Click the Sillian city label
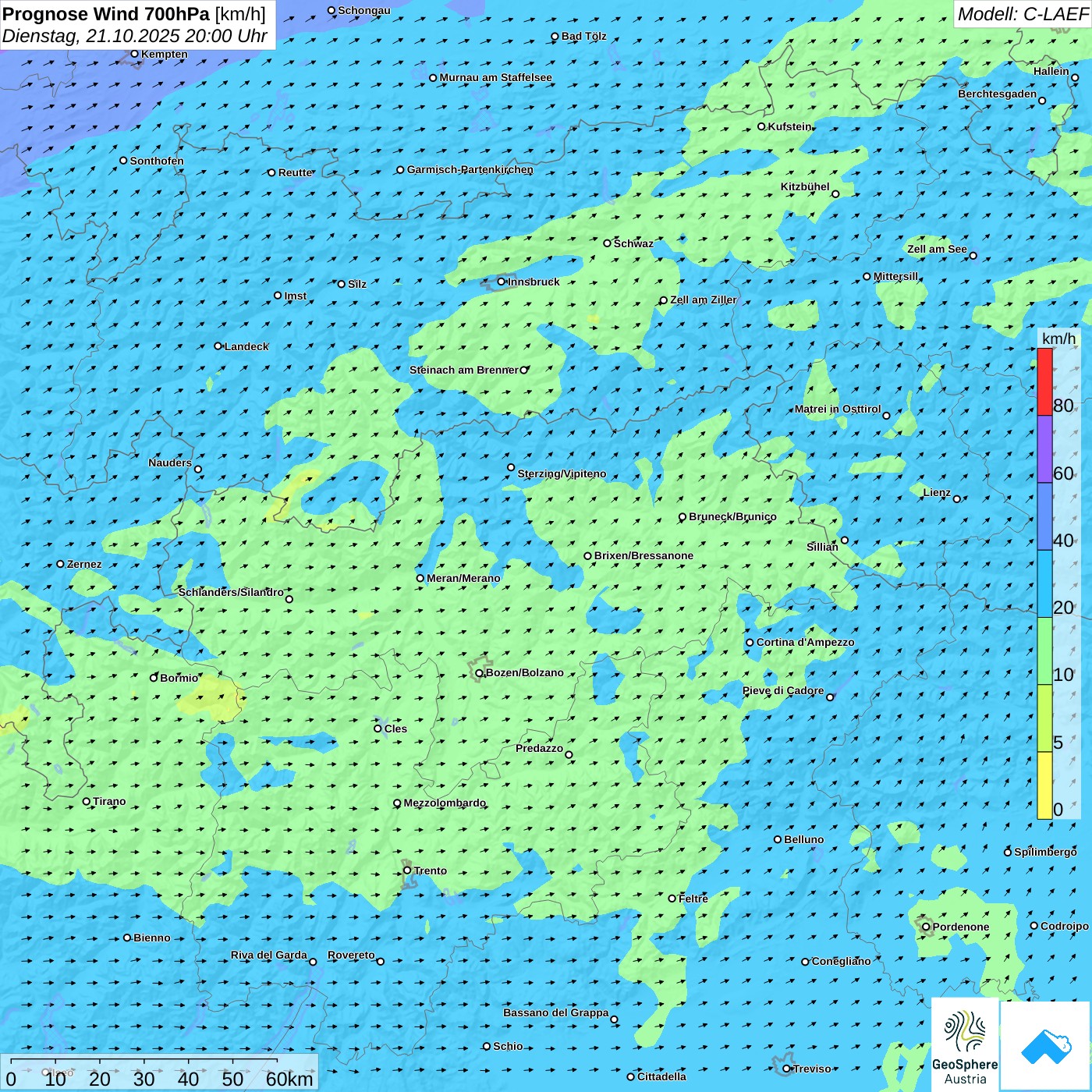Image resolution: width=1092 pixels, height=1092 pixels. 822,547
